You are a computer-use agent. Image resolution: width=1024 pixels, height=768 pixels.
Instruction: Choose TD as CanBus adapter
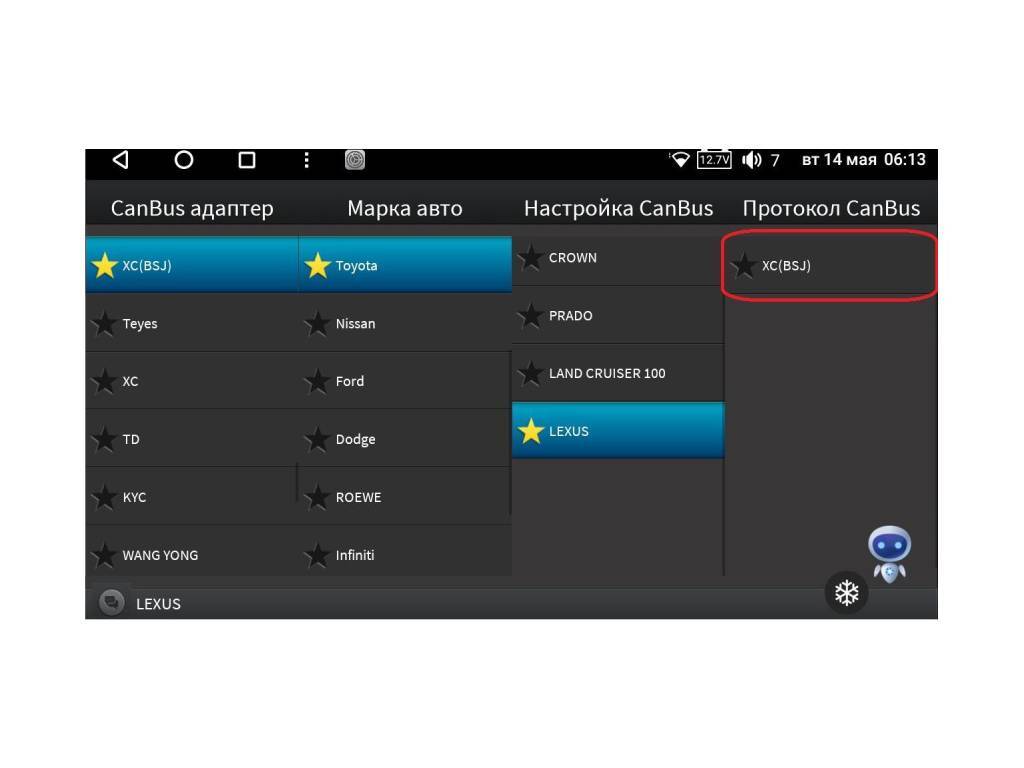point(192,440)
